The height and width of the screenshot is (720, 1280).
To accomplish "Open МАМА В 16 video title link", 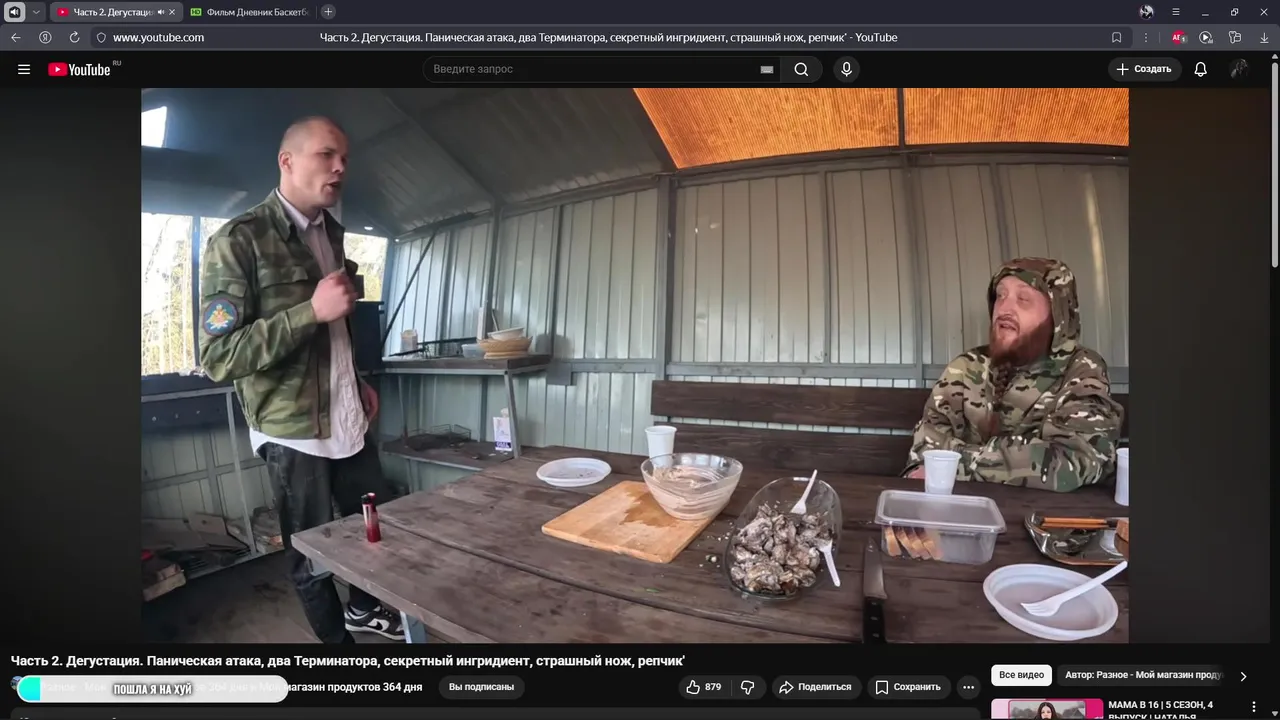I will [1160, 709].
